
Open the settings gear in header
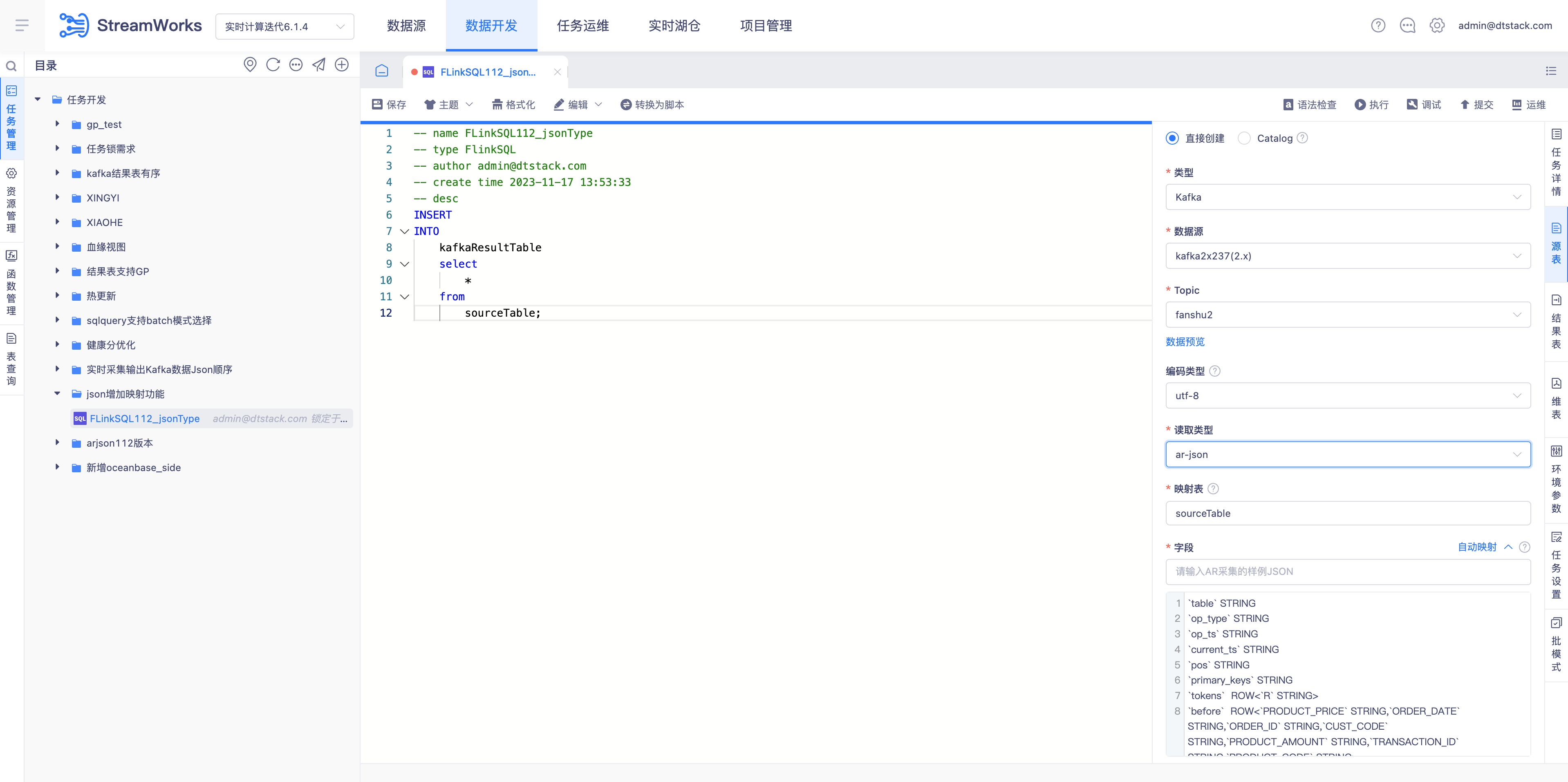pos(1437,26)
